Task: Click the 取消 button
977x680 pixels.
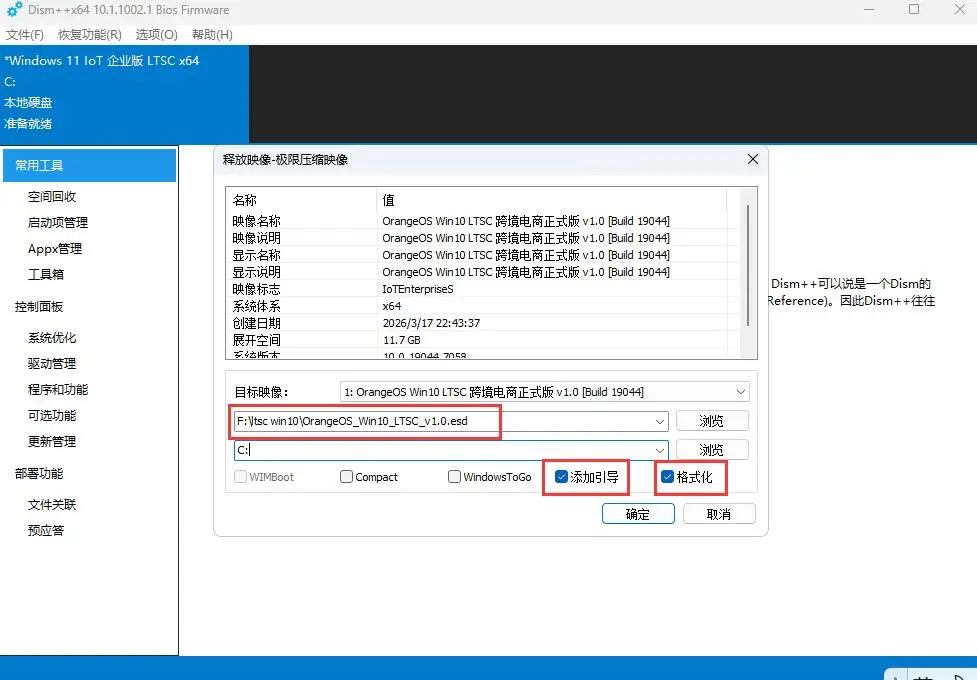Action: (718, 514)
